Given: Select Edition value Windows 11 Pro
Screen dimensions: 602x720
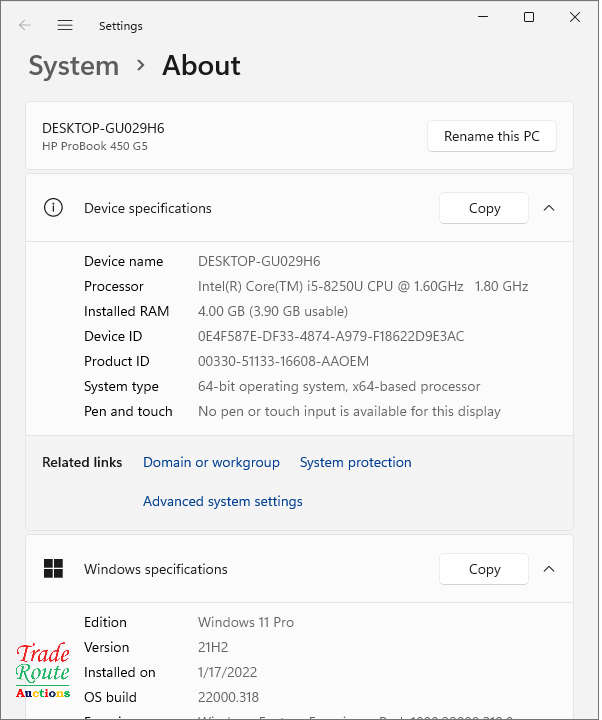Looking at the screenshot, I should click(246, 623).
